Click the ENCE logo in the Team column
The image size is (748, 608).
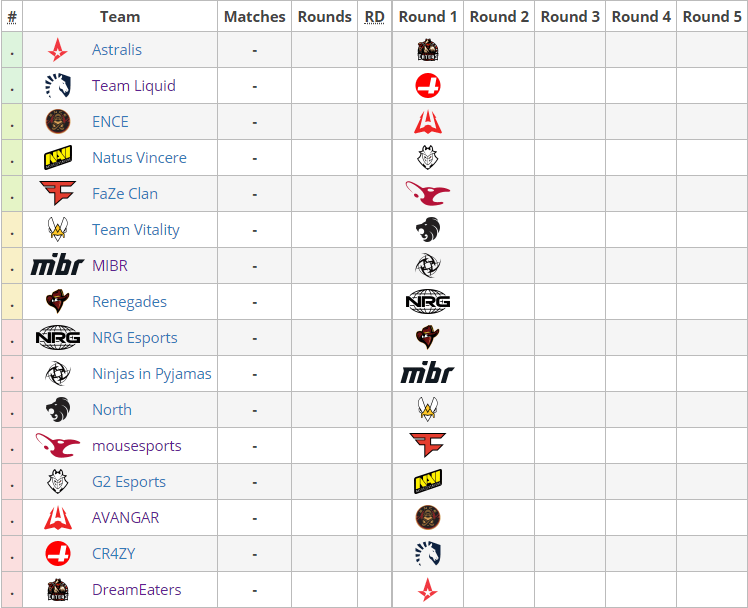coord(58,122)
